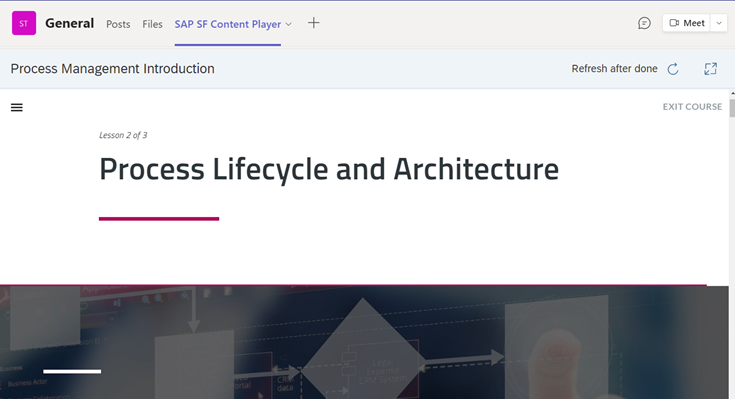
Task: Switch to the Posts tab
Action: click(x=118, y=24)
